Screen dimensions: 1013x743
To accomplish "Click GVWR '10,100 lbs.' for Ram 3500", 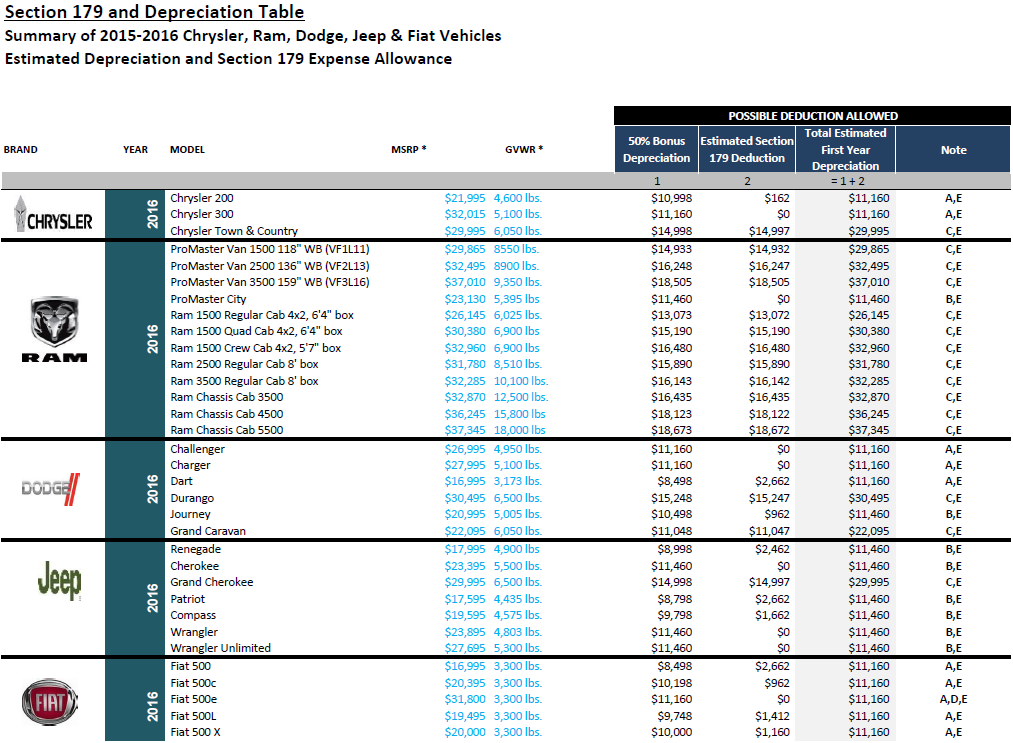I will click(x=521, y=381).
